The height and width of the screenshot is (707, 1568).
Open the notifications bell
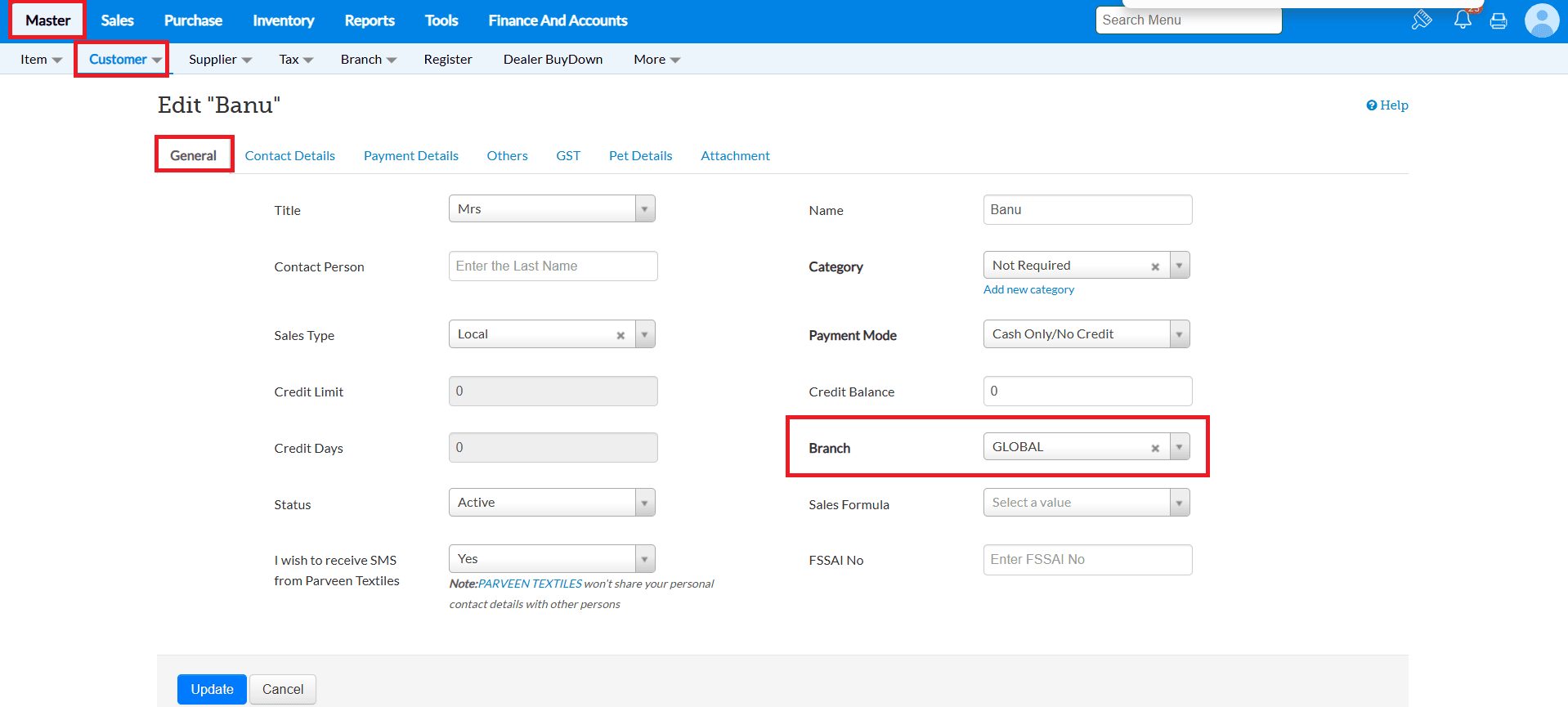tap(1463, 20)
